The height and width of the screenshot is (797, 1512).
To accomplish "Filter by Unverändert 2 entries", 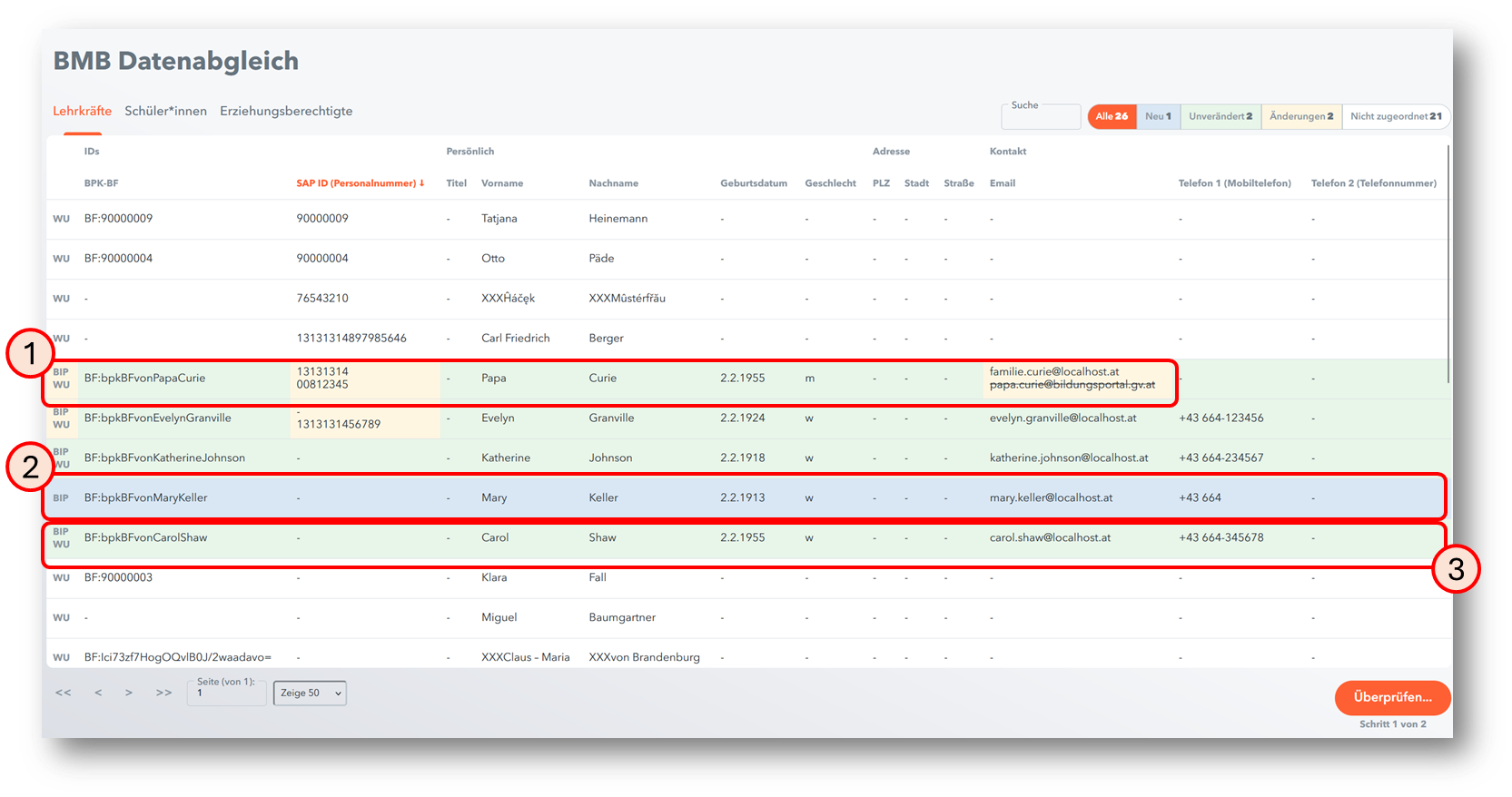I will [x=1220, y=116].
